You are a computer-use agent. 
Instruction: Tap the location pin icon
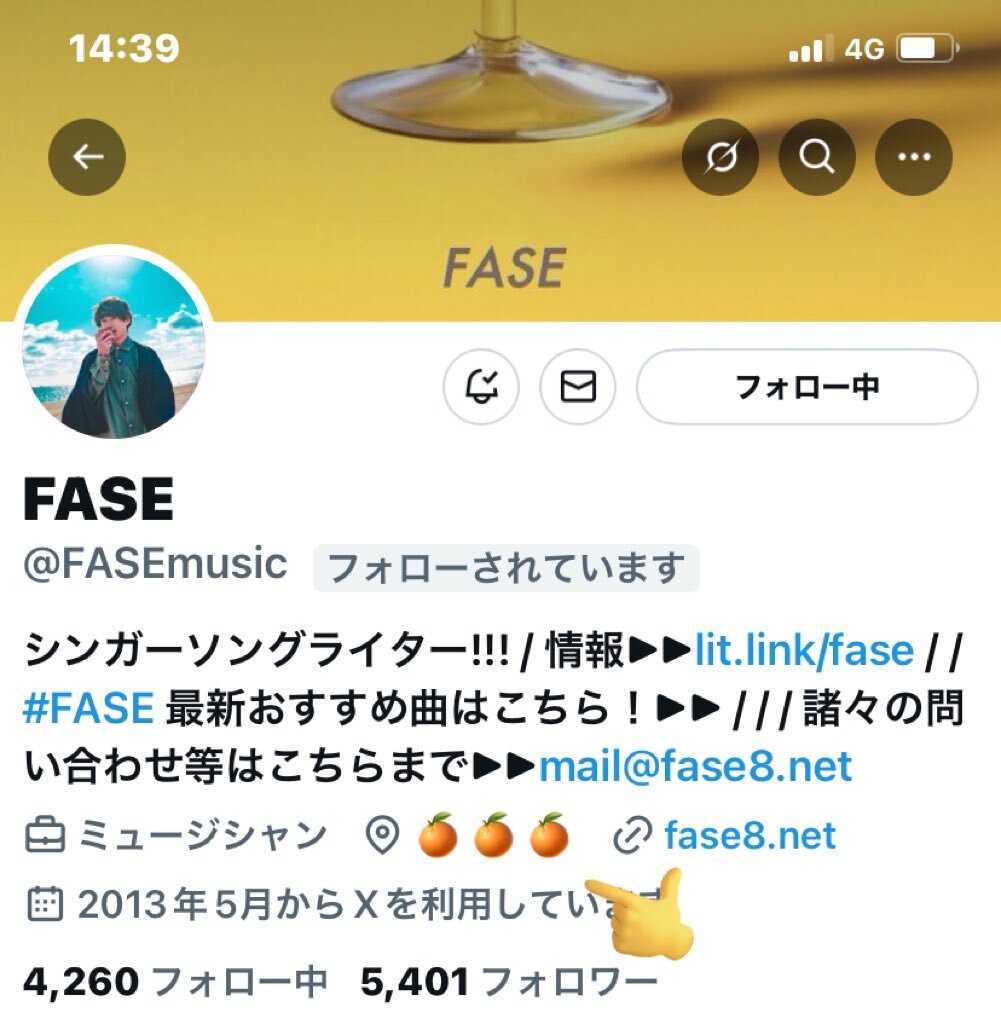(x=382, y=835)
